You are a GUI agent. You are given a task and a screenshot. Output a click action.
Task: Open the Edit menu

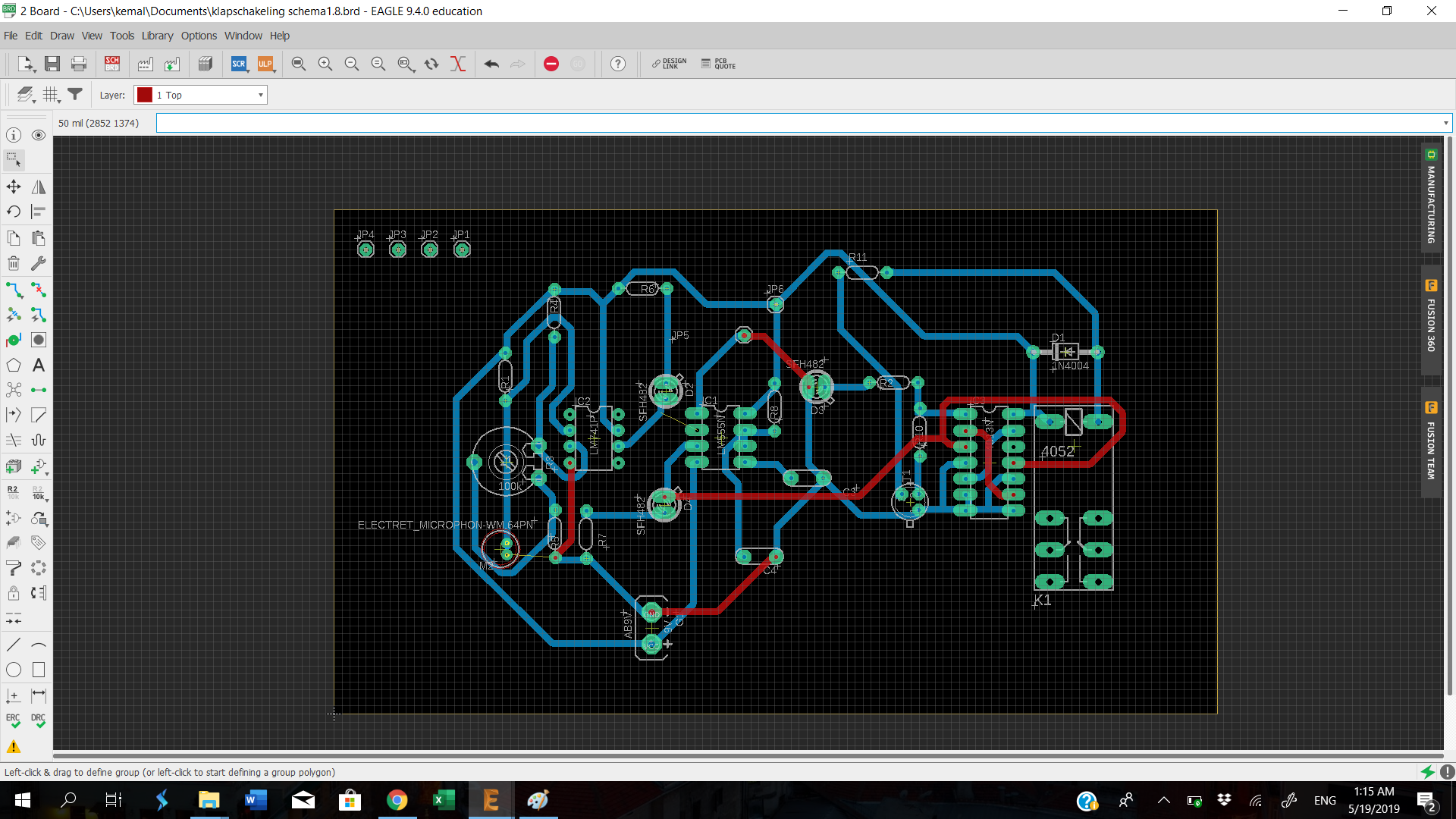click(x=33, y=36)
